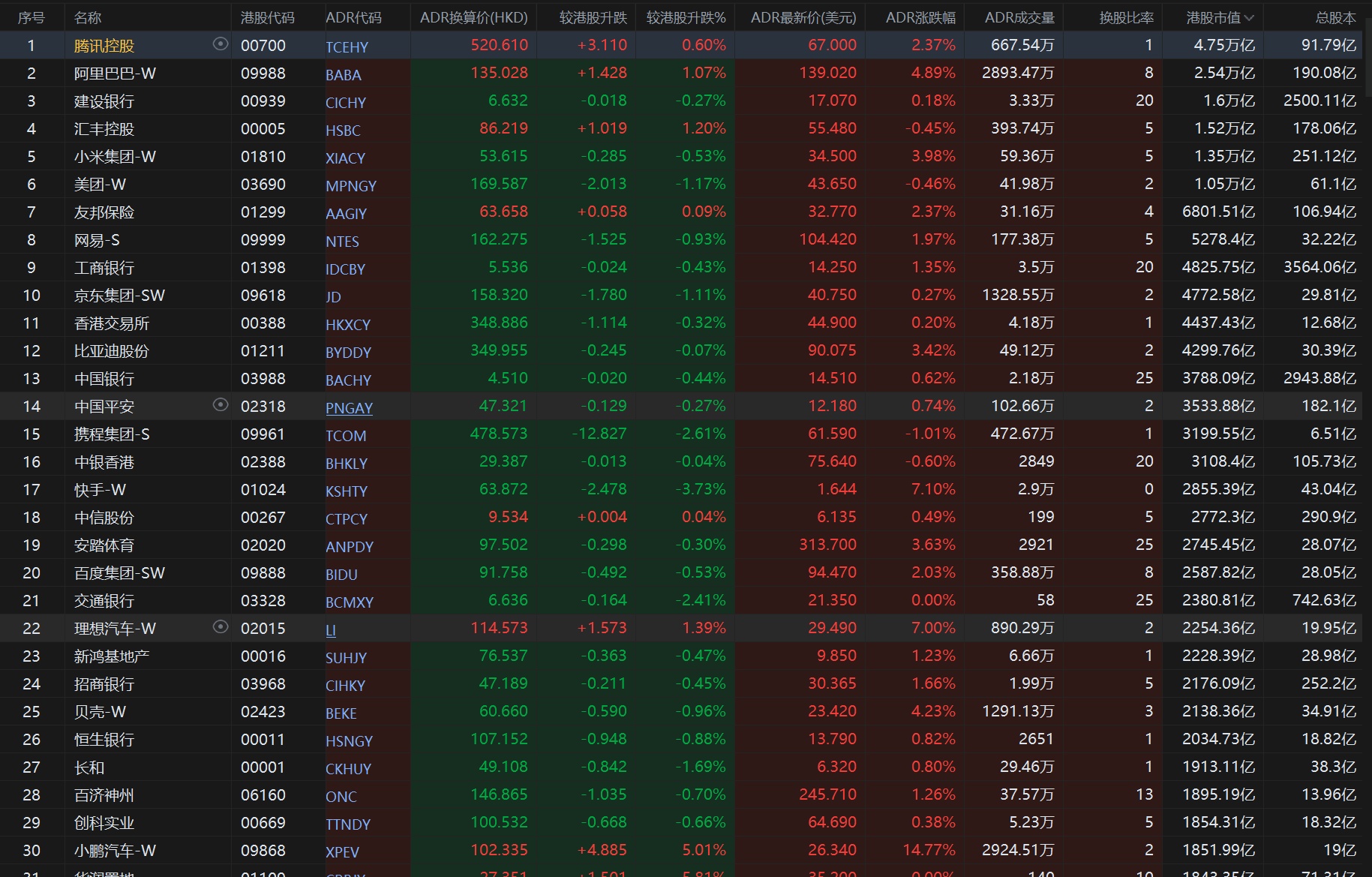Sort by ADR涨跌幅 column header
1372x877 pixels.
[x=920, y=17]
